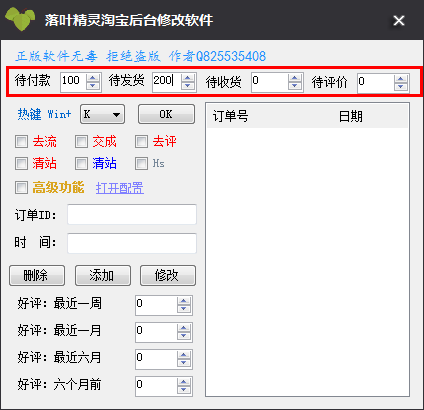Image resolution: width=424 pixels, height=410 pixels.
Task: Tick the red 清站 checkbox
Action: (21, 164)
